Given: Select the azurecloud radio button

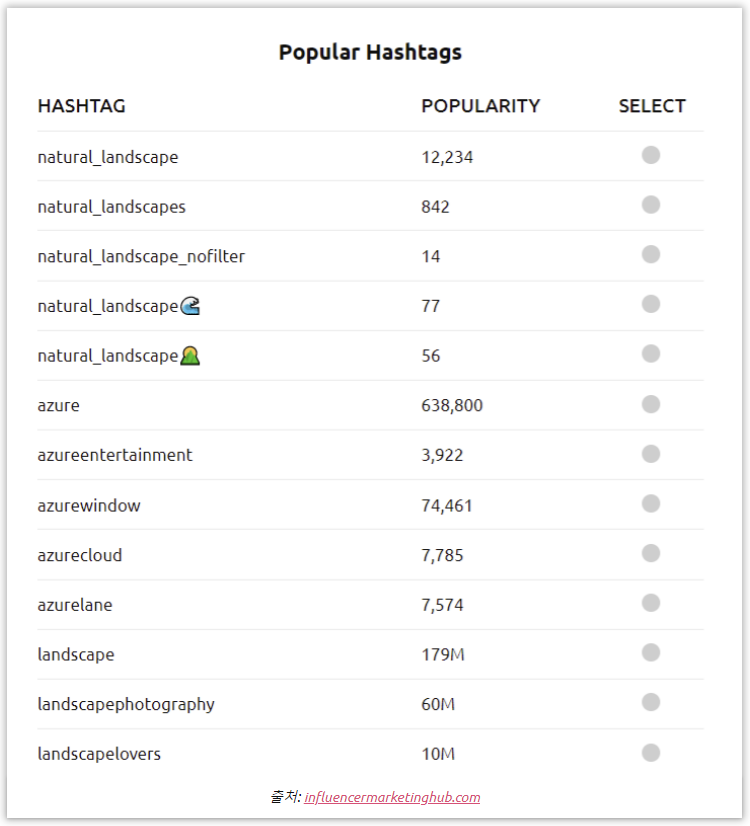Looking at the screenshot, I should pos(651,553).
